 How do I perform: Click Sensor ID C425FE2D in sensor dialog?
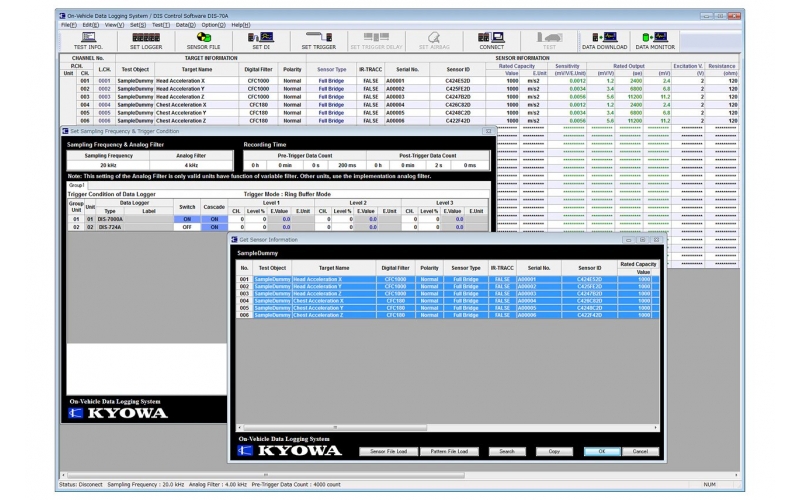(x=589, y=286)
